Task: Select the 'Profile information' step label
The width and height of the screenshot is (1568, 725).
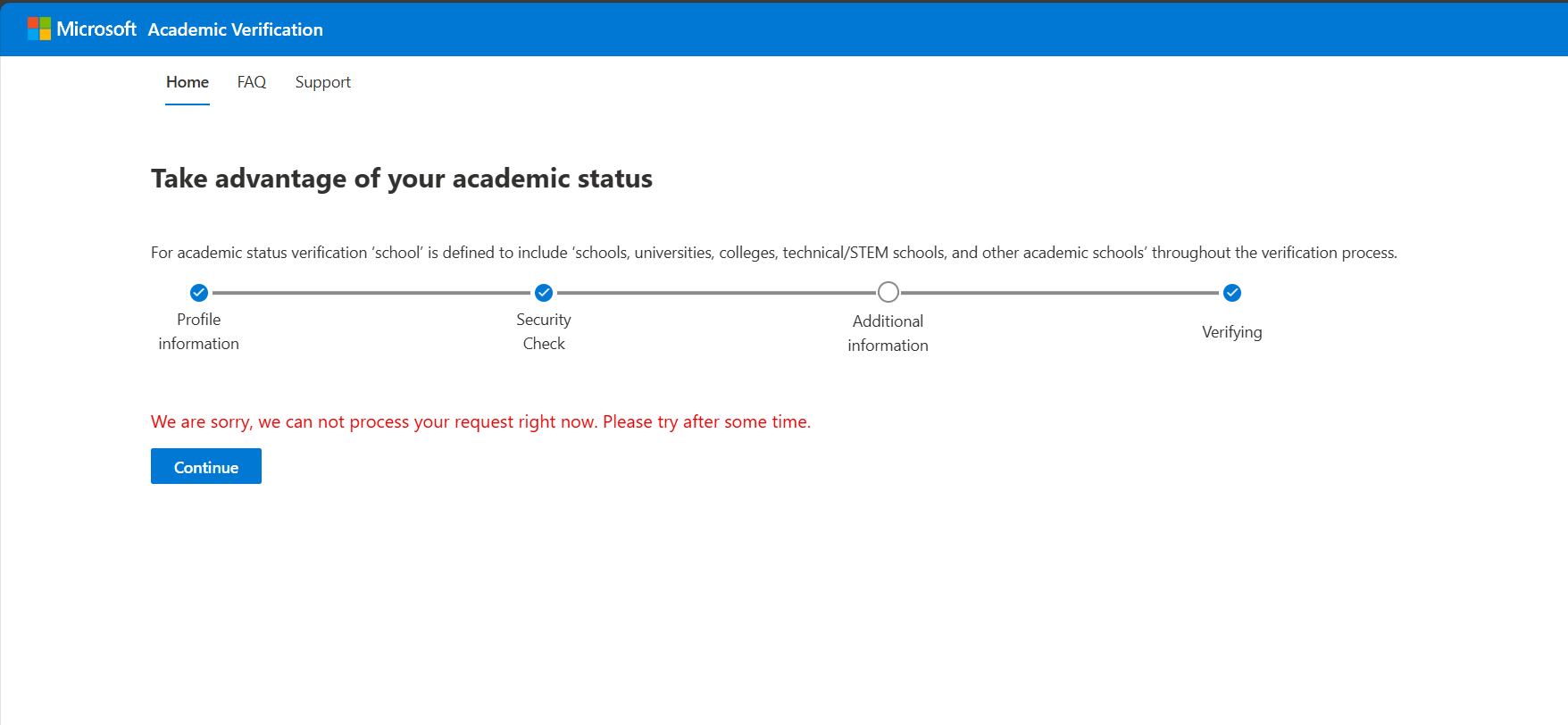Action: pyautogui.click(x=199, y=331)
